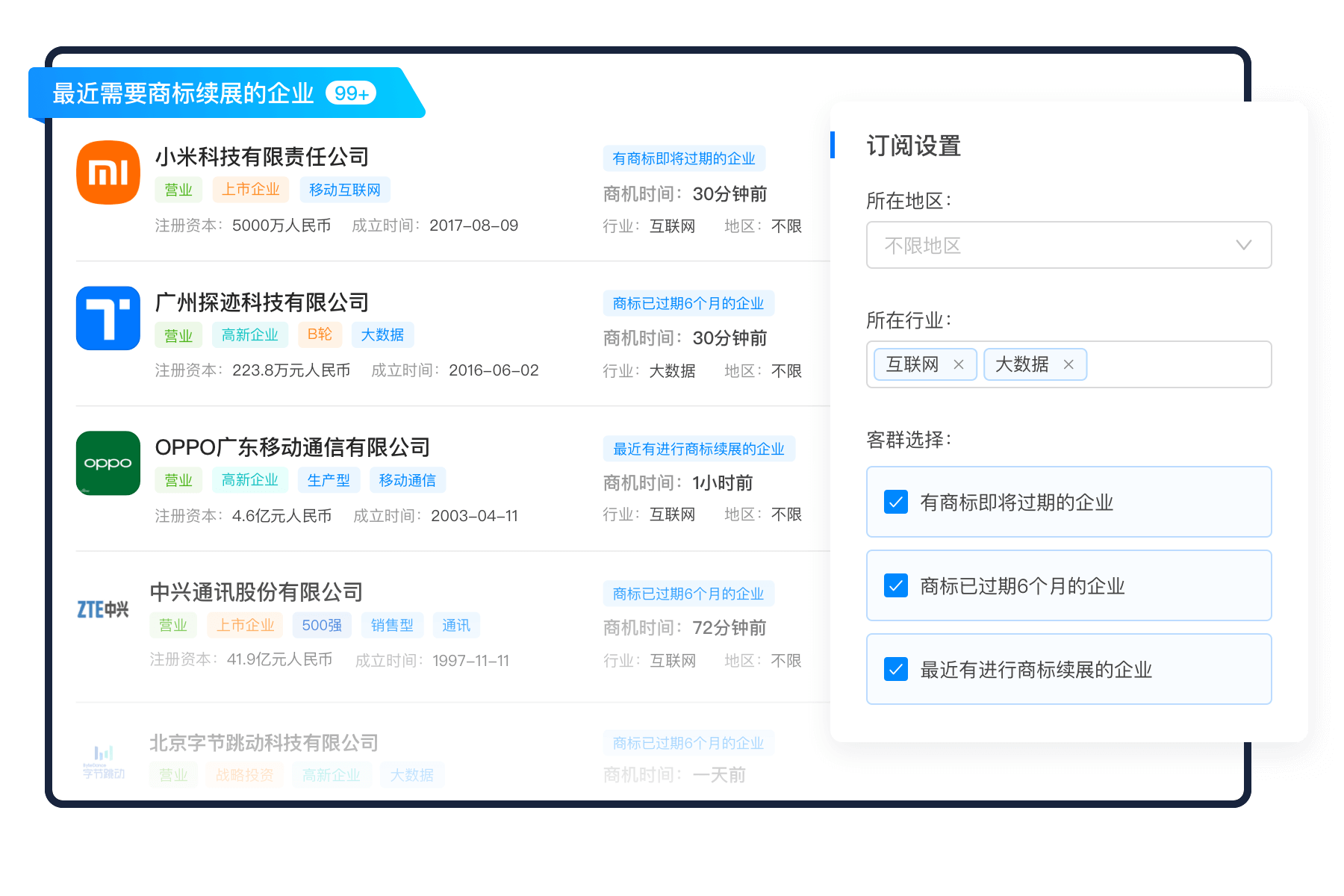The width and height of the screenshot is (1344, 896).
Task: Click 上市企业 tag under 小米科技
Action: pyautogui.click(x=251, y=190)
